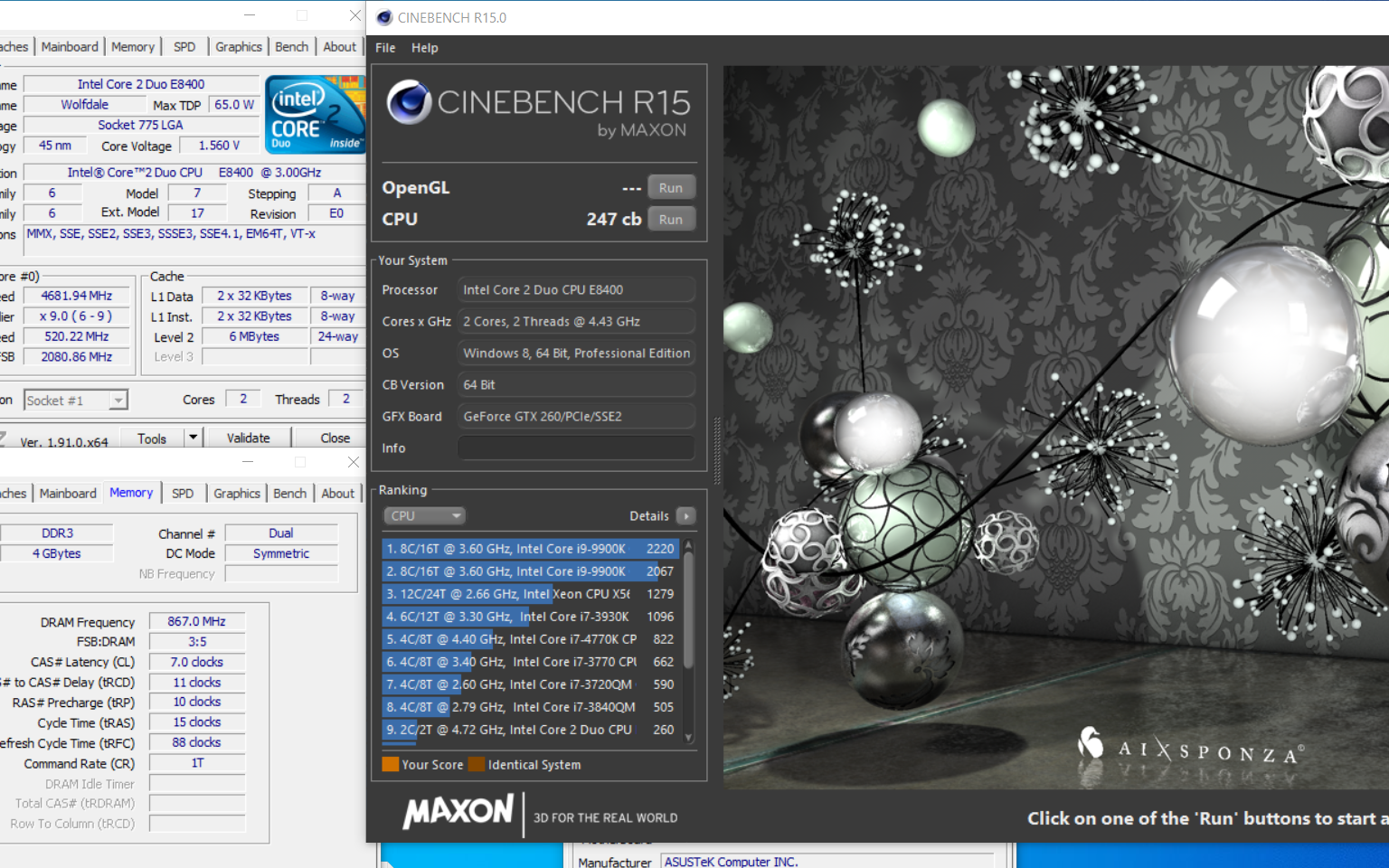Click the orange Your Score legend swatch
Image resolution: width=1389 pixels, height=868 pixels.
point(391,765)
